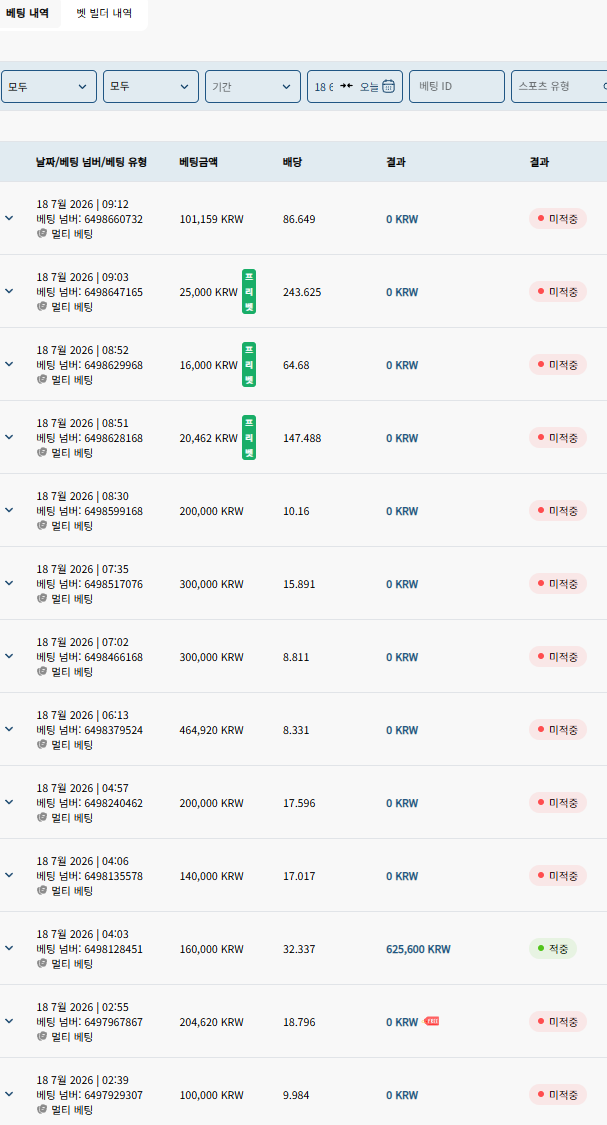Click the free bet tag on bet 6497967867
Image resolution: width=607 pixels, height=1125 pixels.
[431, 1020]
